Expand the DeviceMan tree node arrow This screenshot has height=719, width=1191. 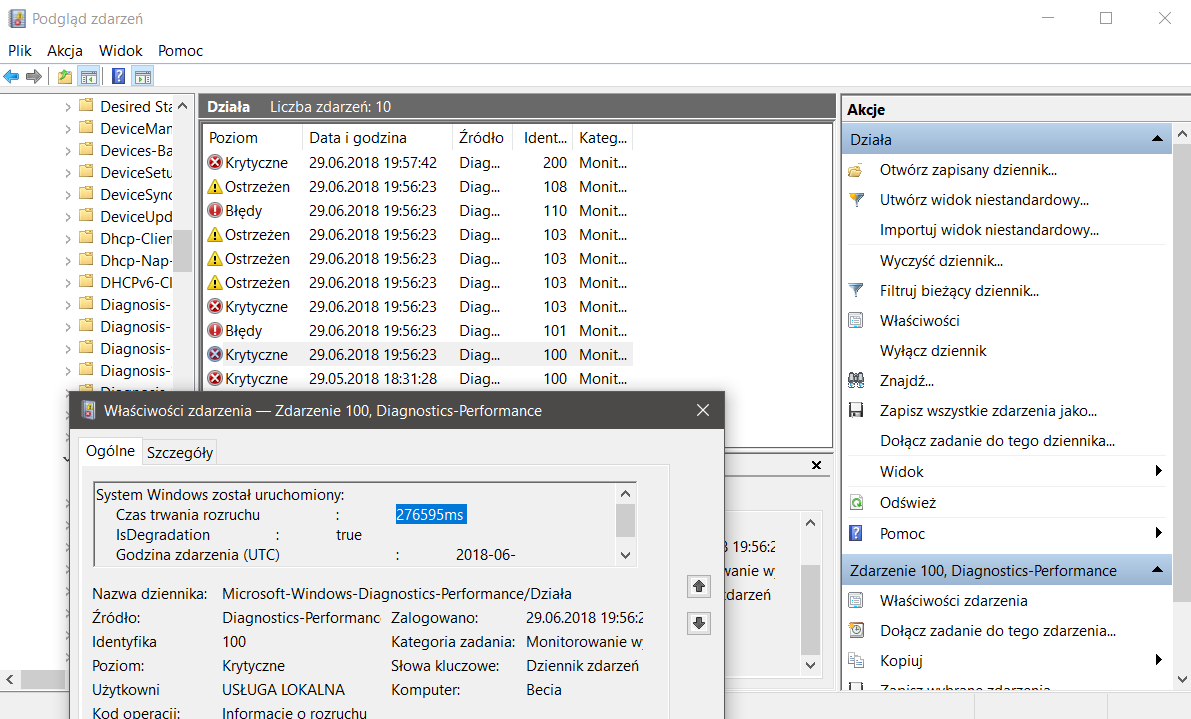pyautogui.click(x=68, y=129)
